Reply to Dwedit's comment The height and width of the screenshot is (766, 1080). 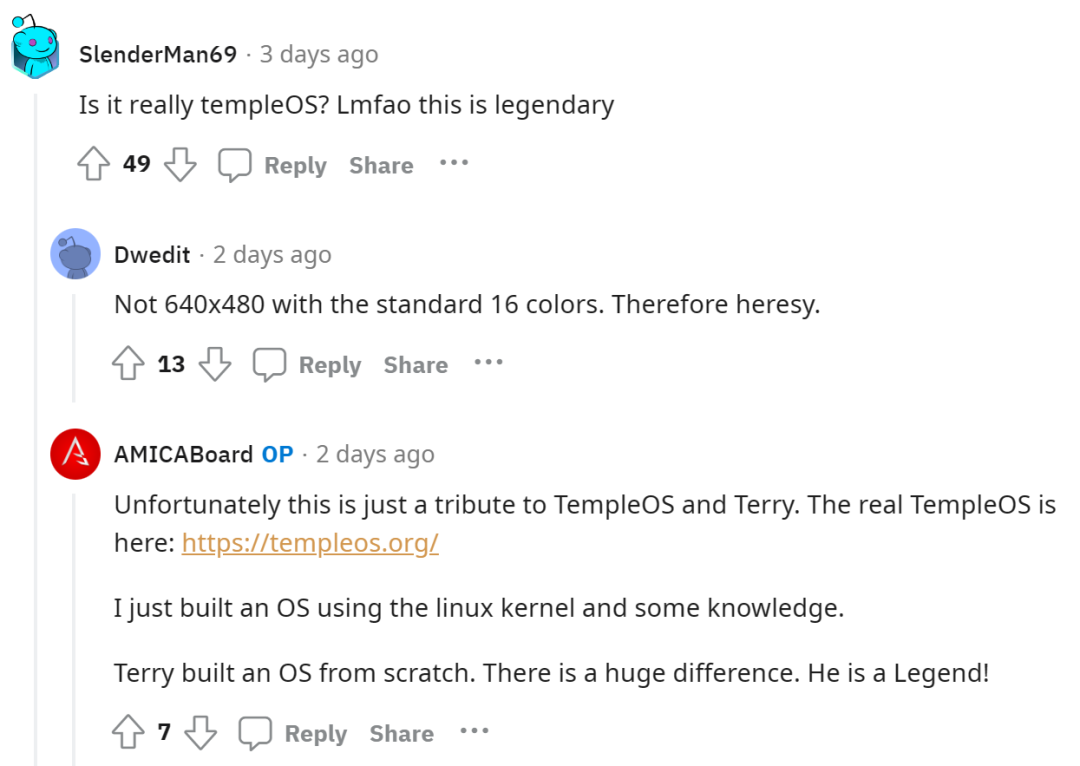click(330, 364)
